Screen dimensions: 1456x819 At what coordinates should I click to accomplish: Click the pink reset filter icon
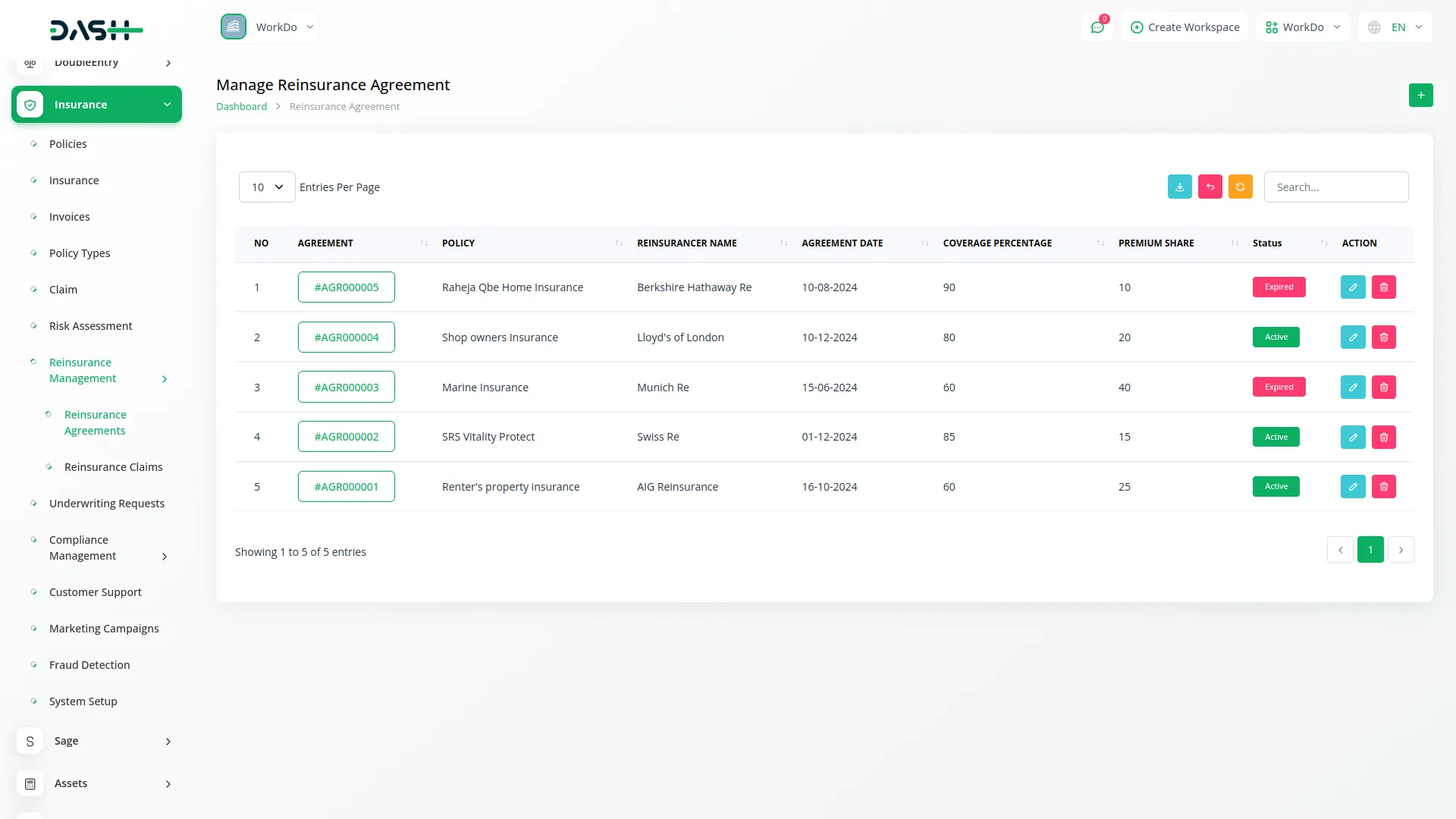(1210, 187)
